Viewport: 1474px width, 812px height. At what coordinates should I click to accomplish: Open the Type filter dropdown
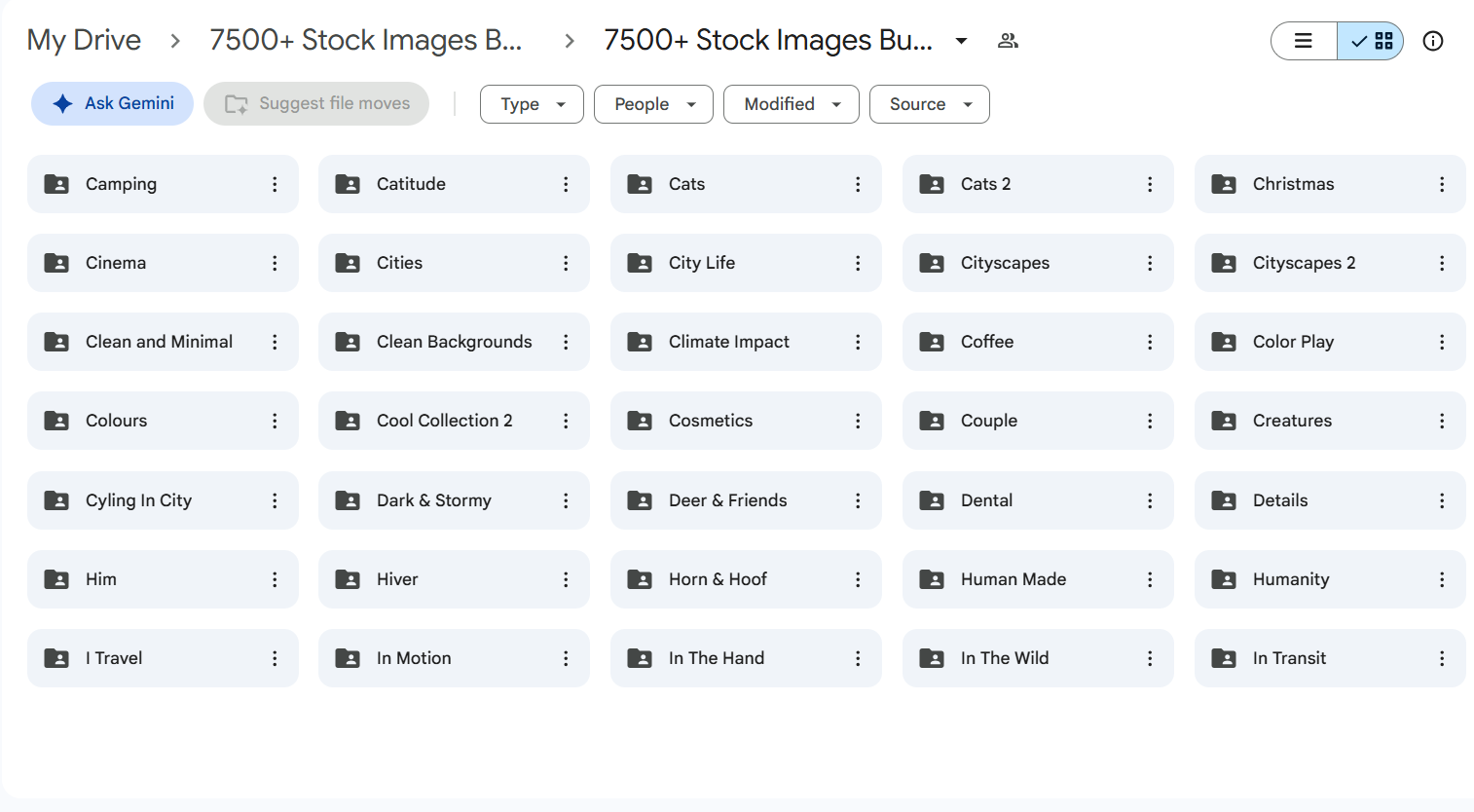pyautogui.click(x=532, y=104)
